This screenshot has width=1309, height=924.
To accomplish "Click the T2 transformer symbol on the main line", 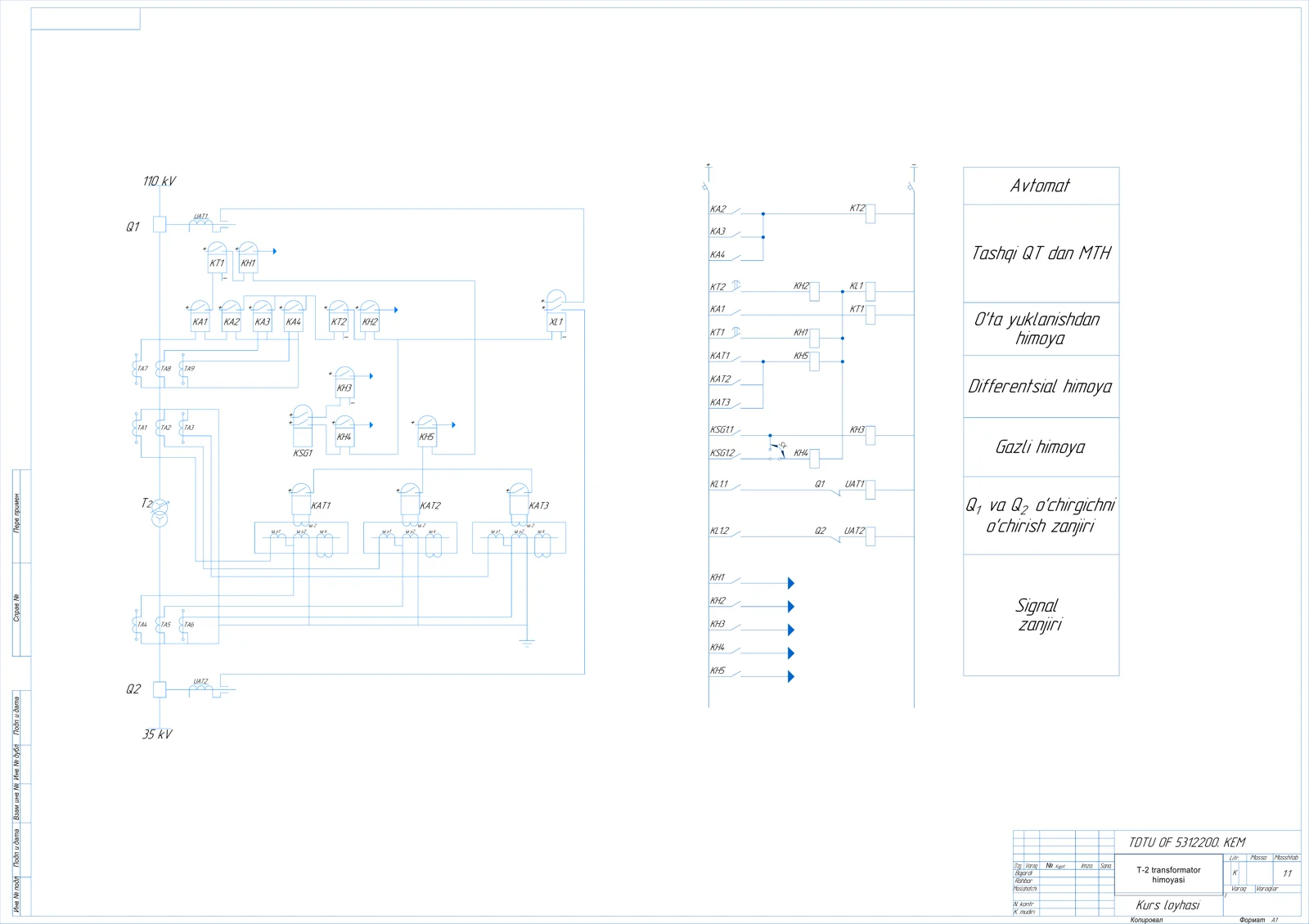I will pos(160,512).
